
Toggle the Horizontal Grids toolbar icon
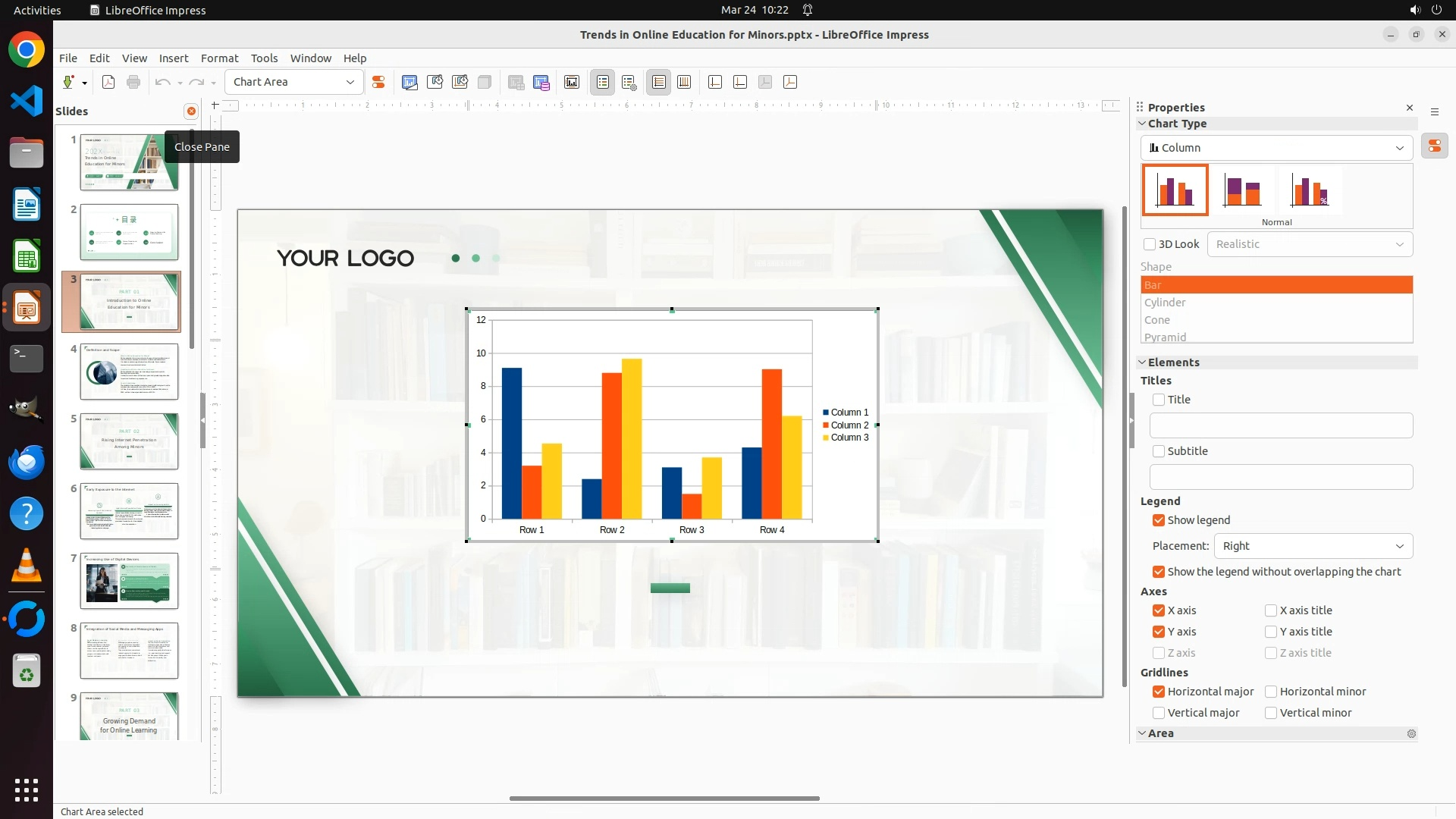pyautogui.click(x=659, y=82)
